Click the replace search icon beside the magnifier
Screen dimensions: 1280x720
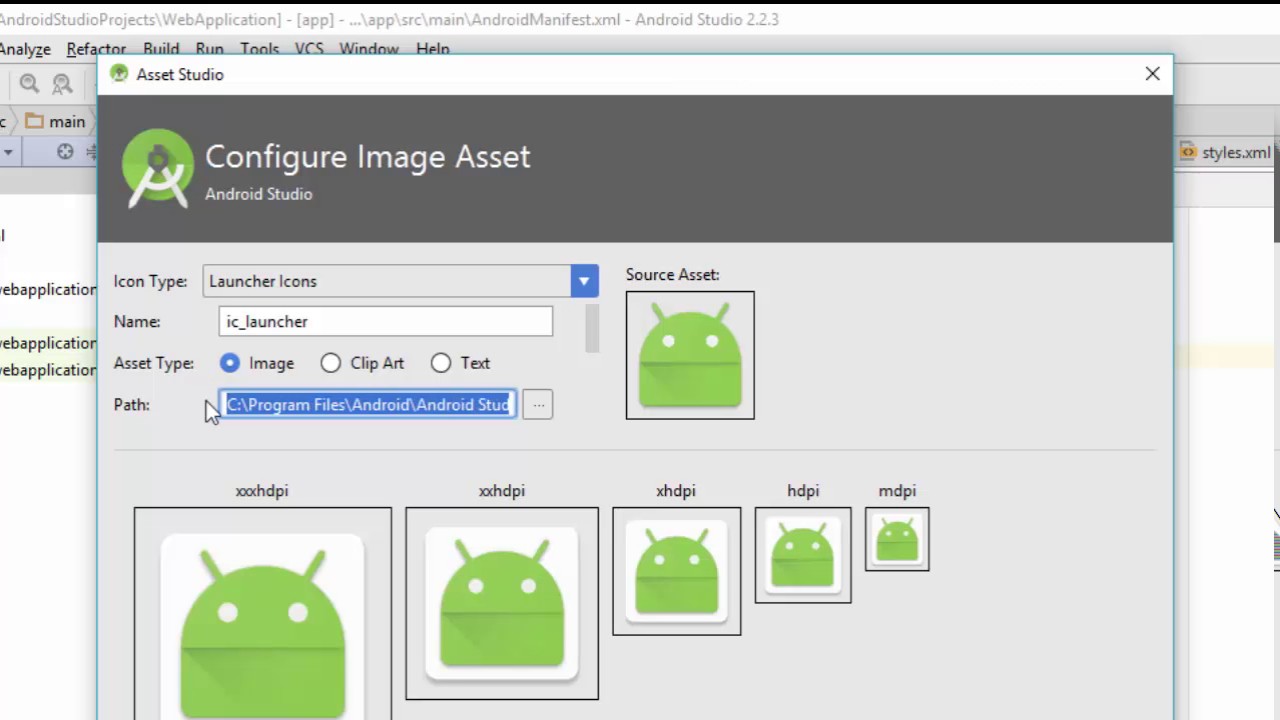tap(62, 84)
